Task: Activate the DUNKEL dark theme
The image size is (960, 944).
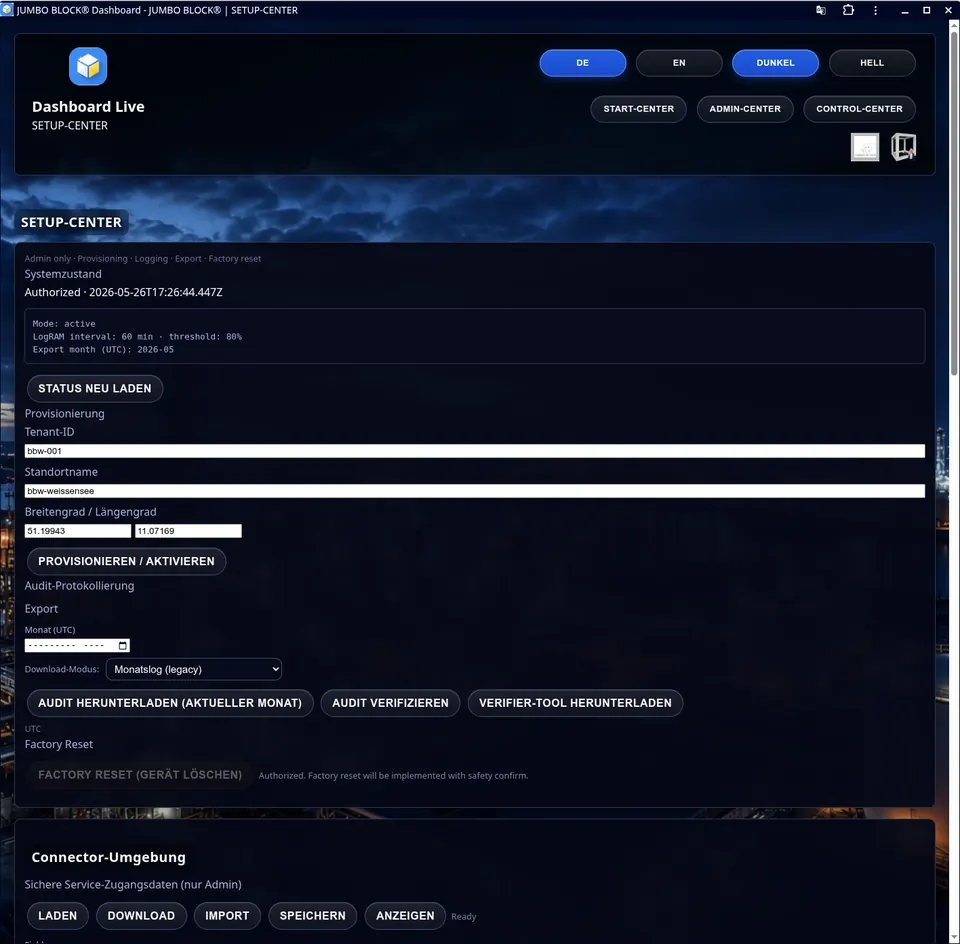Action: click(775, 63)
